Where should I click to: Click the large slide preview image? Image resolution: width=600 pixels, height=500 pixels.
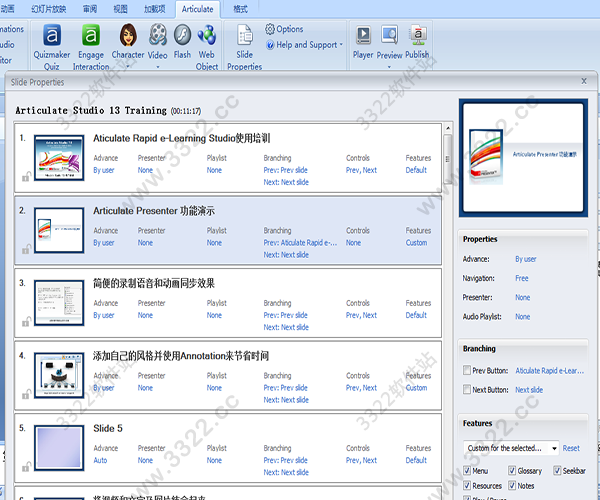523,158
